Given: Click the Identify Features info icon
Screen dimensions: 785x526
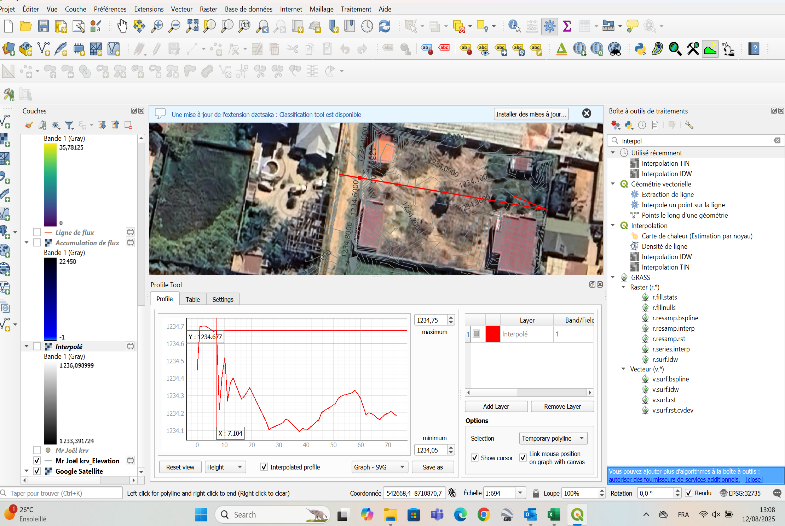Looking at the screenshot, I should [x=514, y=26].
